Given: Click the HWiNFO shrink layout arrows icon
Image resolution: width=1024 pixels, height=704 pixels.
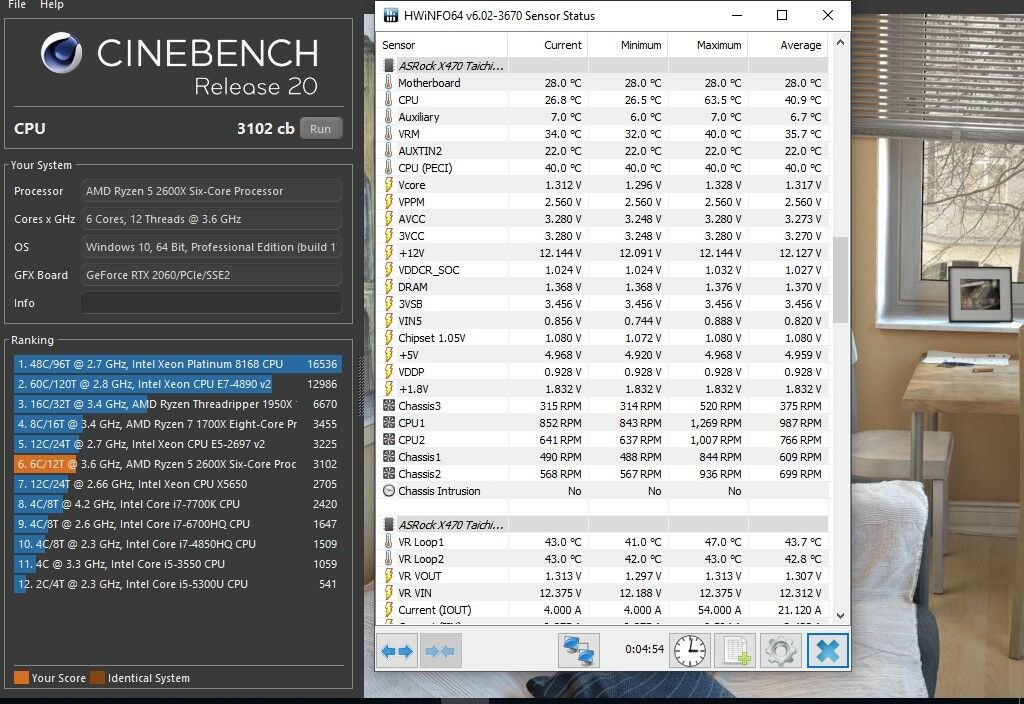Looking at the screenshot, I should point(440,650).
